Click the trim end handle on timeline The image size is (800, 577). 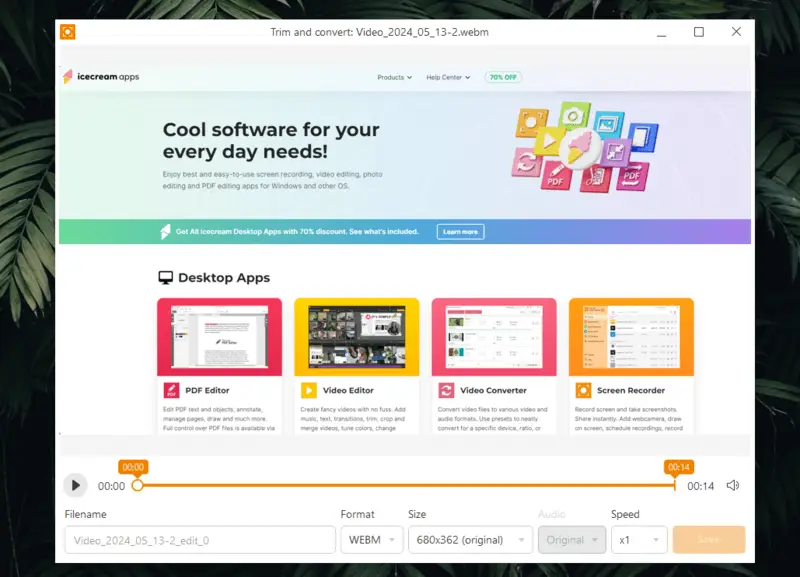[x=674, y=484]
